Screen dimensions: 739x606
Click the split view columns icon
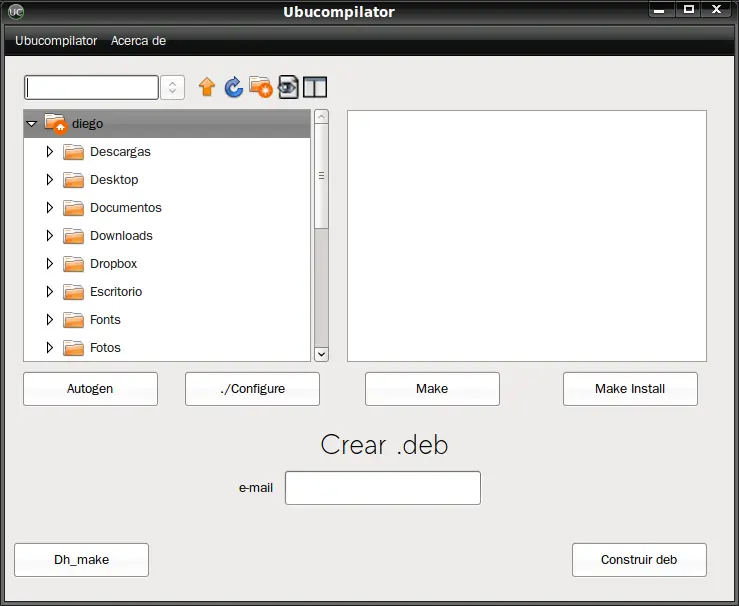click(315, 87)
